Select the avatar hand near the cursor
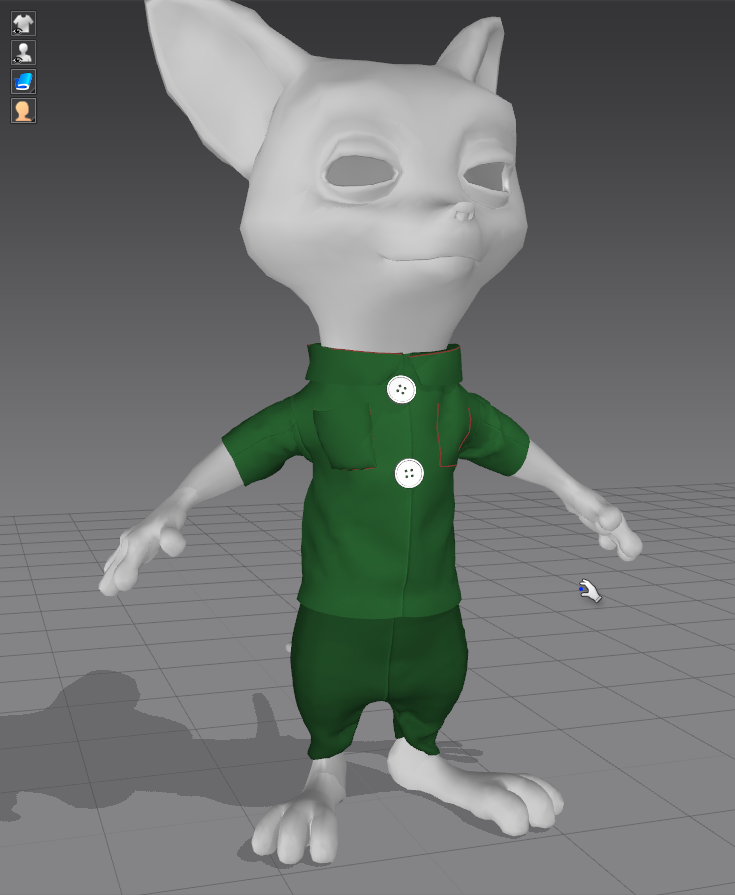 (x=612, y=530)
